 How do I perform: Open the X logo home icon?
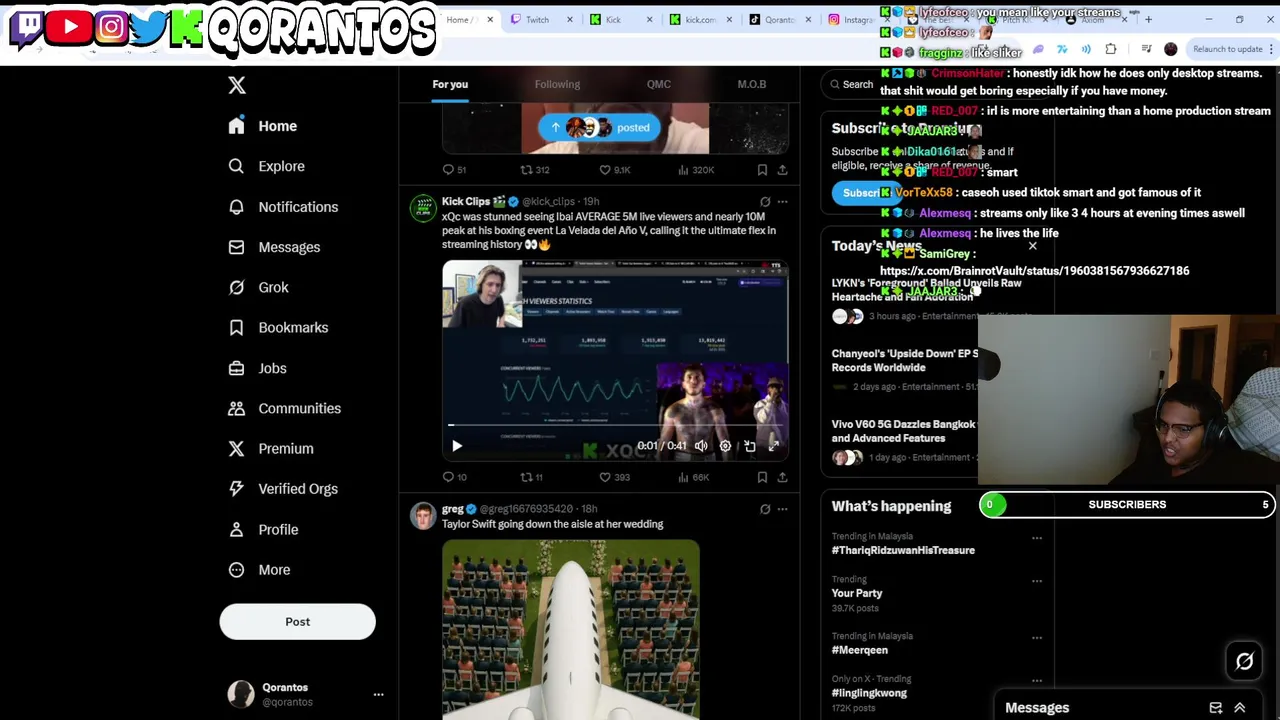click(237, 85)
